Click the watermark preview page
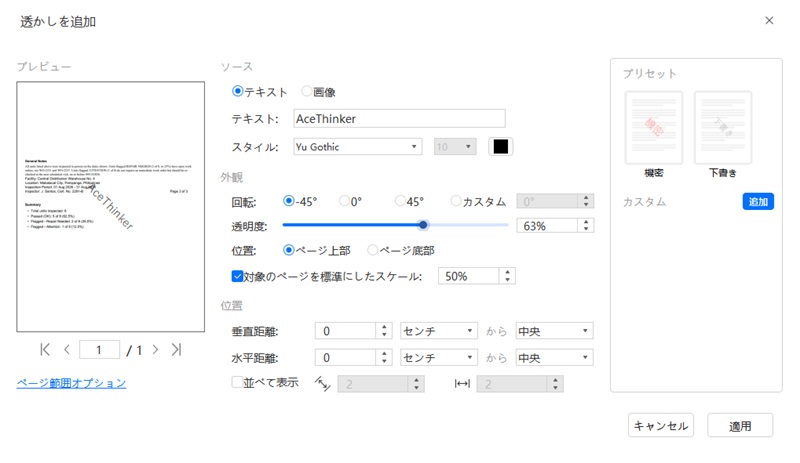This screenshot has height=463, width=800. 111,207
